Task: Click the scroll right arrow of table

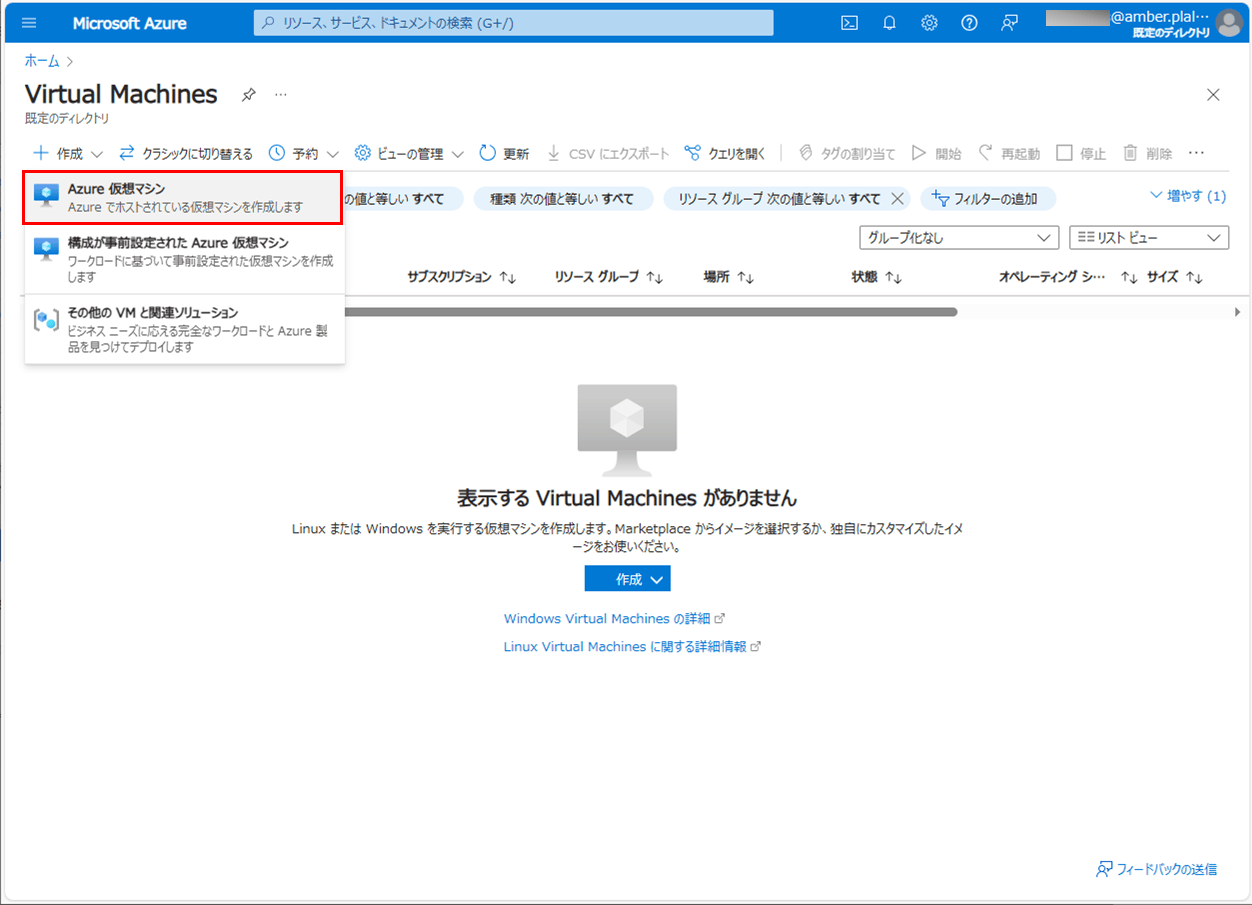Action: tap(1237, 312)
